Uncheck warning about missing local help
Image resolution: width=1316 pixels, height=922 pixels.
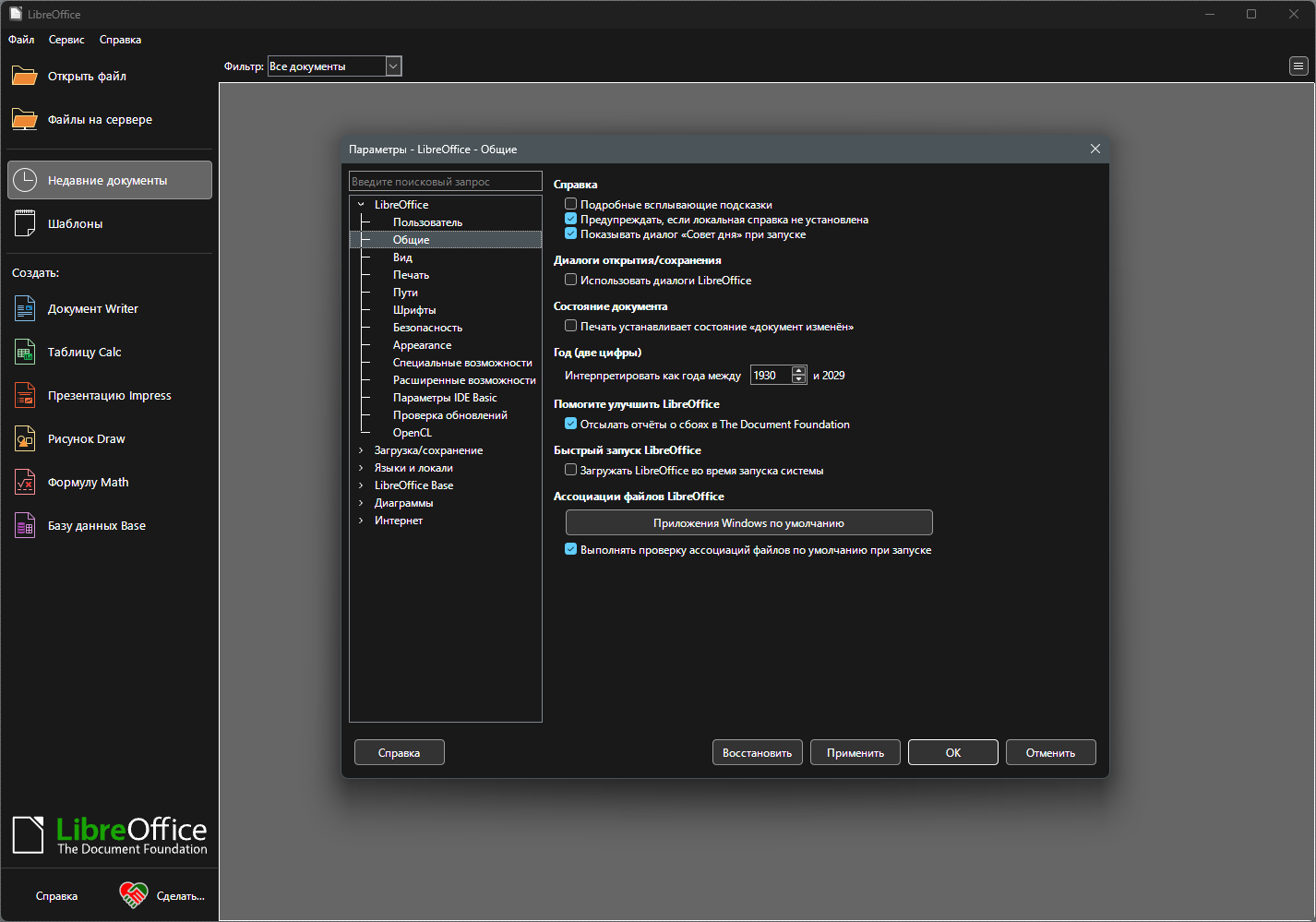571,219
